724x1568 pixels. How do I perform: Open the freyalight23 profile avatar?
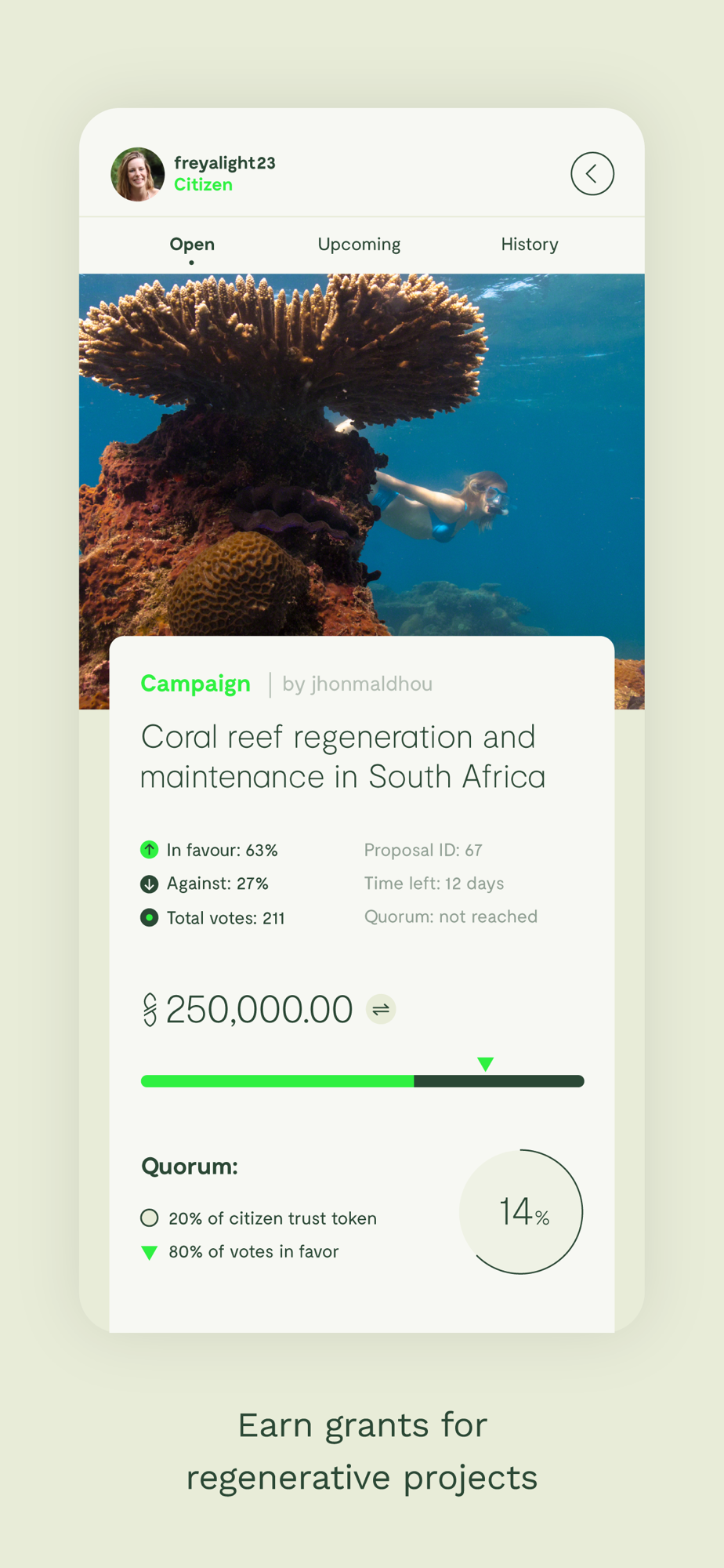coord(138,174)
